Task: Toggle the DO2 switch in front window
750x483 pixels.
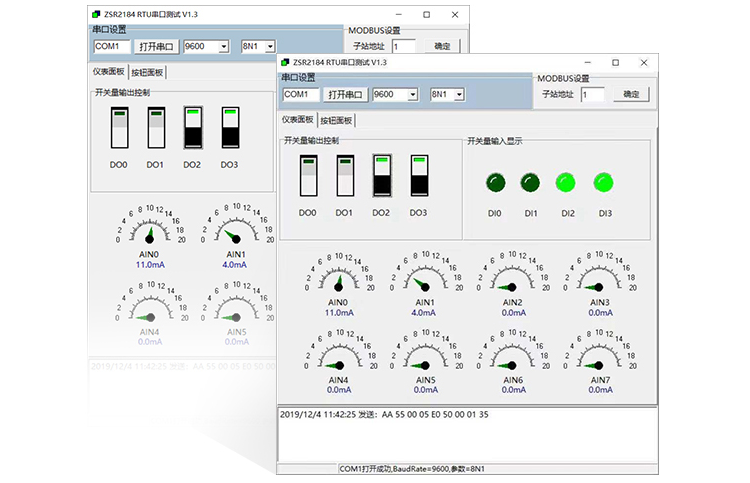Action: [x=382, y=176]
